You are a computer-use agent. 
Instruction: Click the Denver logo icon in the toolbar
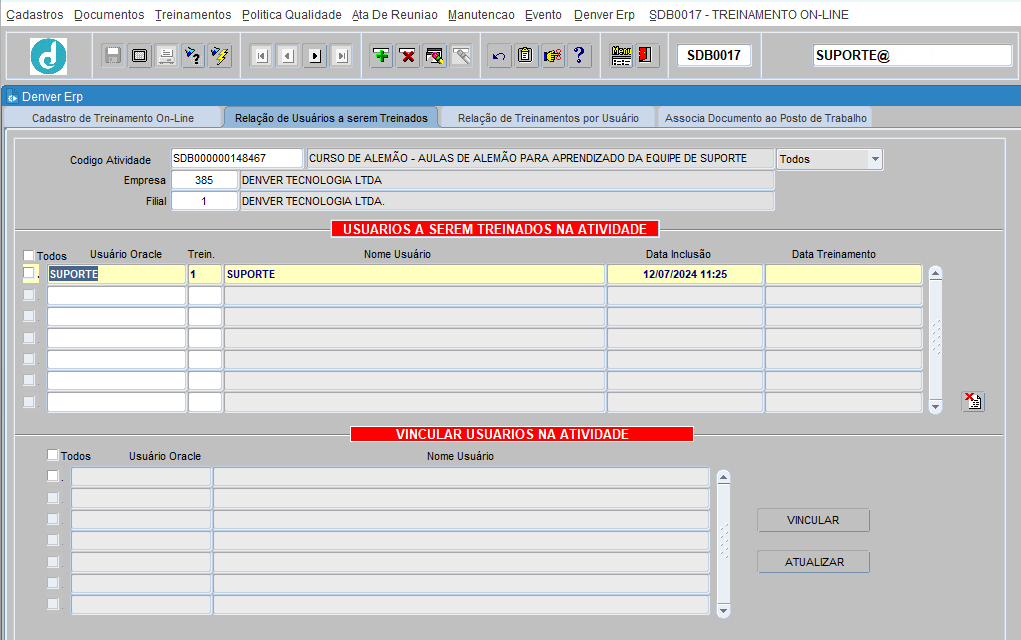48,56
